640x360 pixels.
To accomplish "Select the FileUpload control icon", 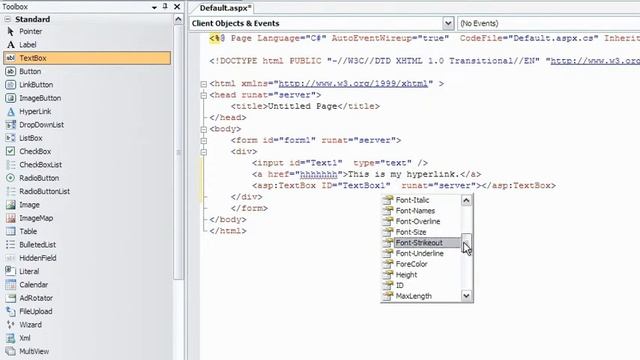I will pyautogui.click(x=11, y=311).
